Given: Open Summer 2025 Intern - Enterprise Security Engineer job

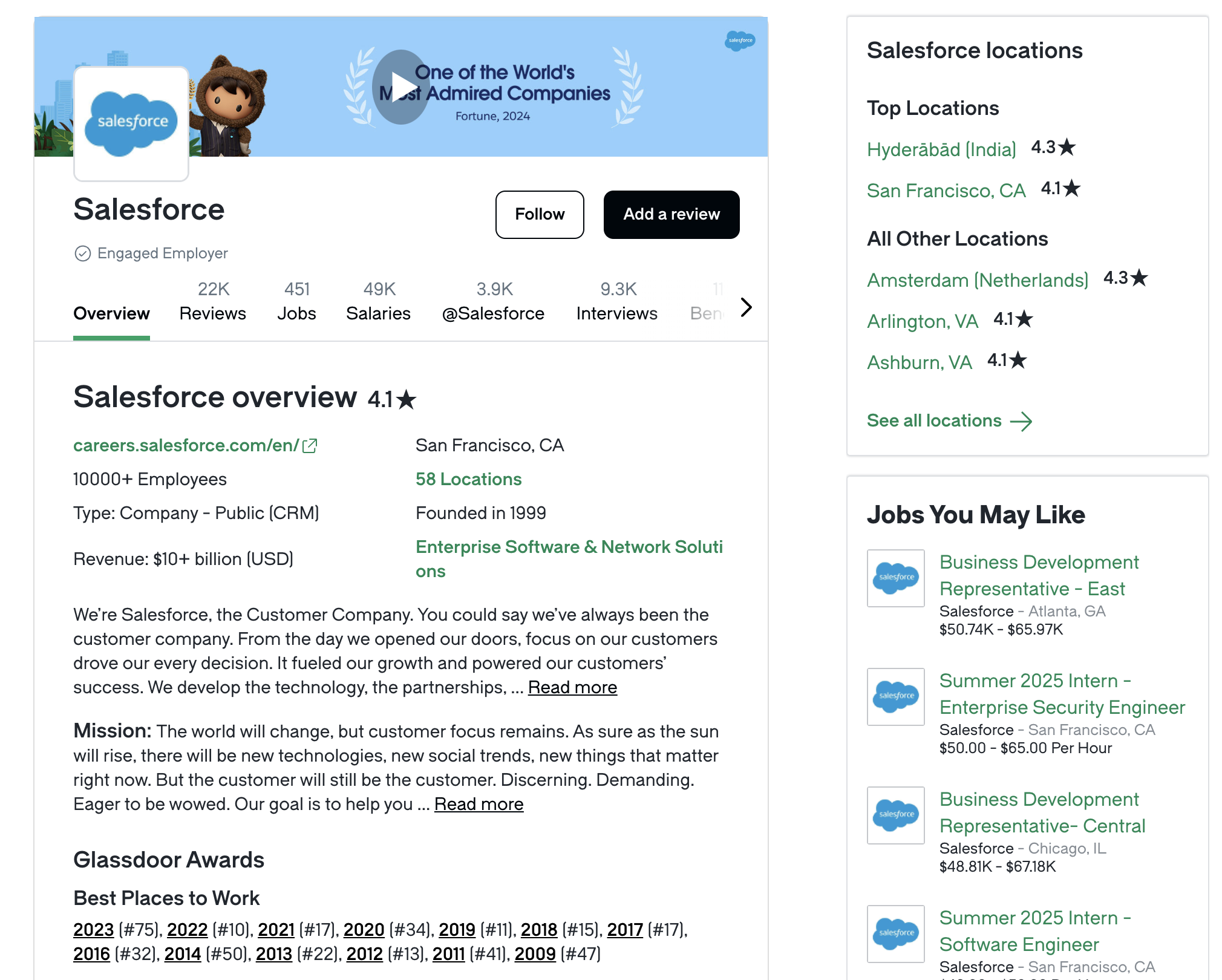Looking at the screenshot, I should 1062,694.
